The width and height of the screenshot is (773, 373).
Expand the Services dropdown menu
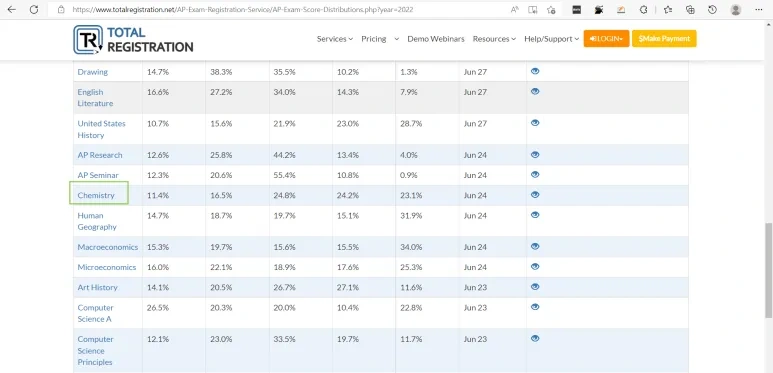click(335, 39)
